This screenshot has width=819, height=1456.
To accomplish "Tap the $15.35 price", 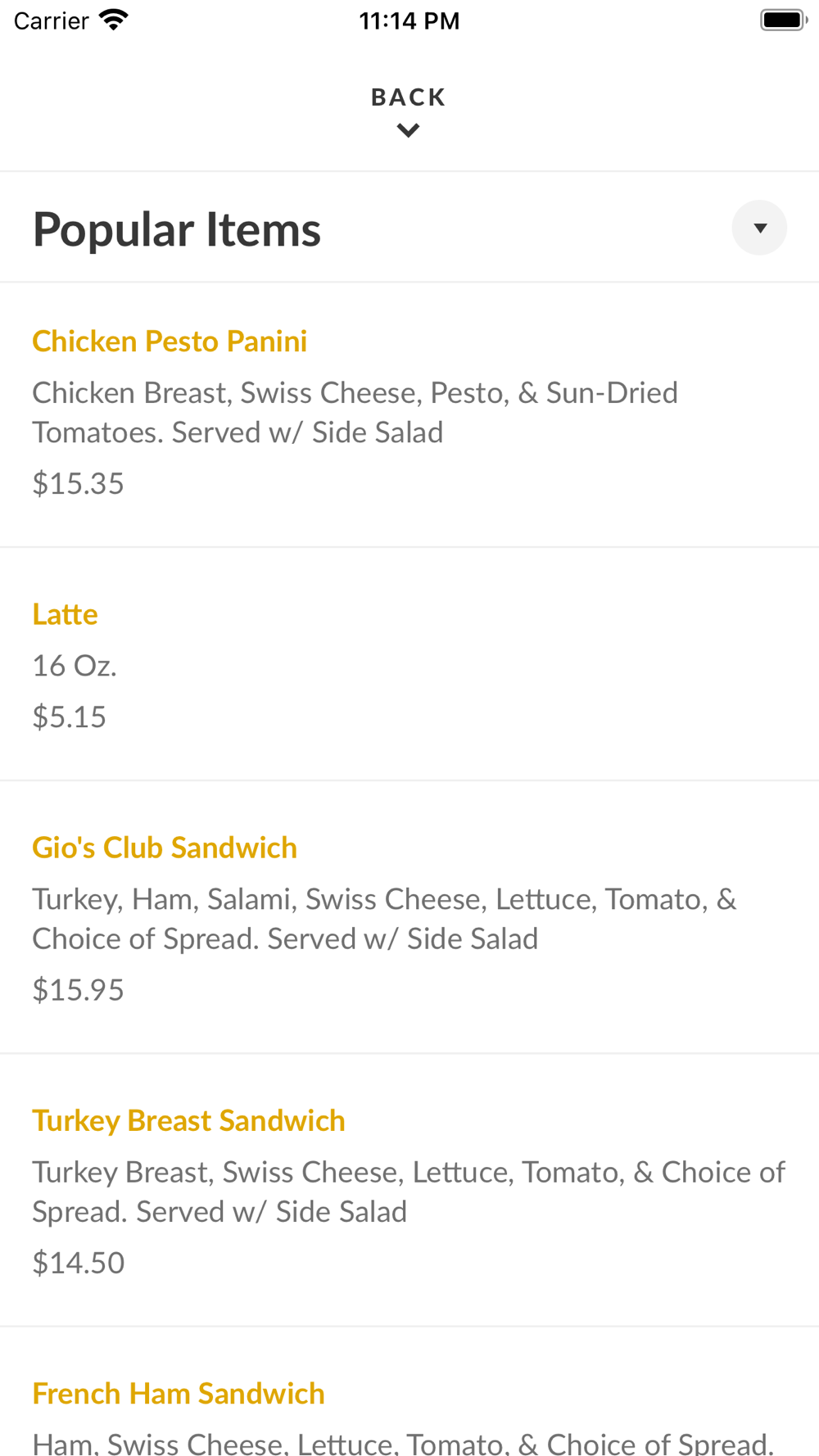I will point(78,484).
